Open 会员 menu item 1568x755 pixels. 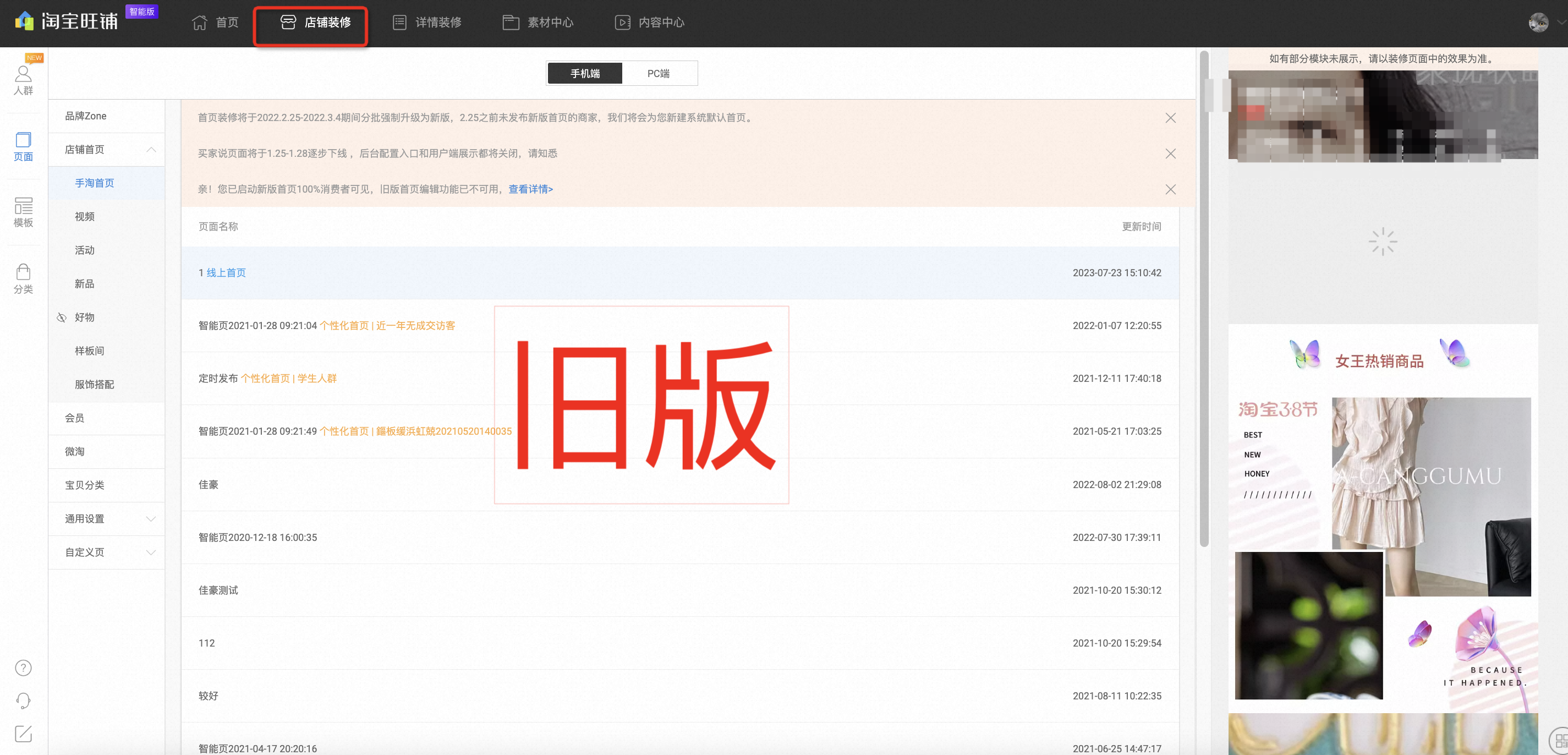[107, 418]
